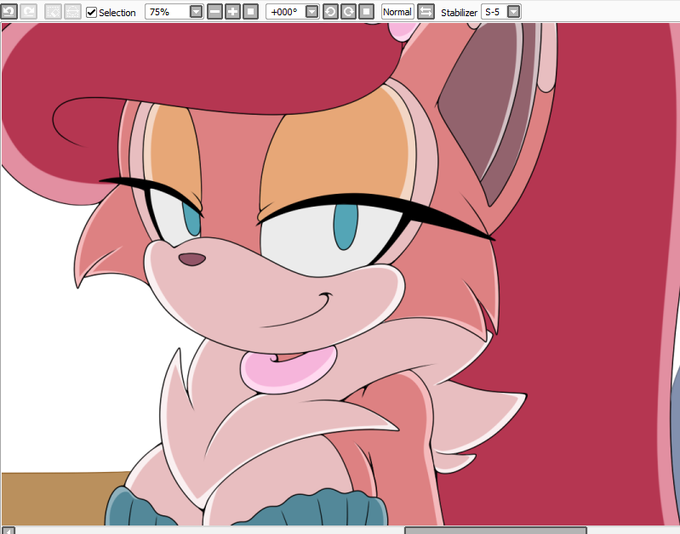Viewport: 680px width, 534px height.
Task: Reset the zoom with the square button
Action: click(x=251, y=12)
